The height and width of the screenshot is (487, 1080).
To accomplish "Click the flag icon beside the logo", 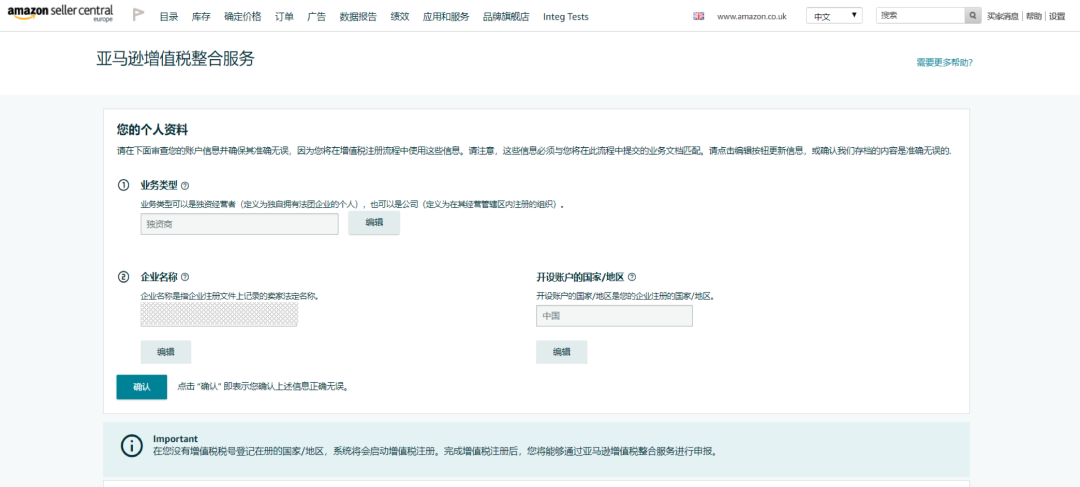I will (138, 15).
